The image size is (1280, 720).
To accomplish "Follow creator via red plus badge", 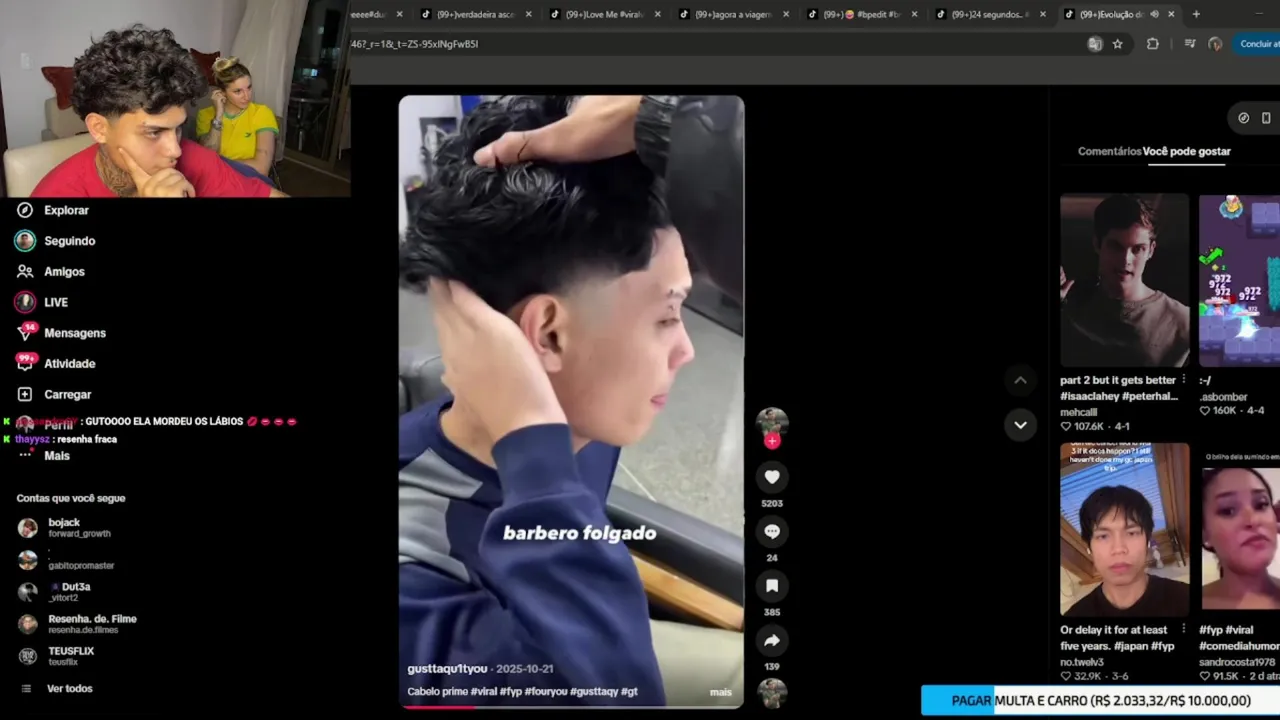I will pos(772,441).
